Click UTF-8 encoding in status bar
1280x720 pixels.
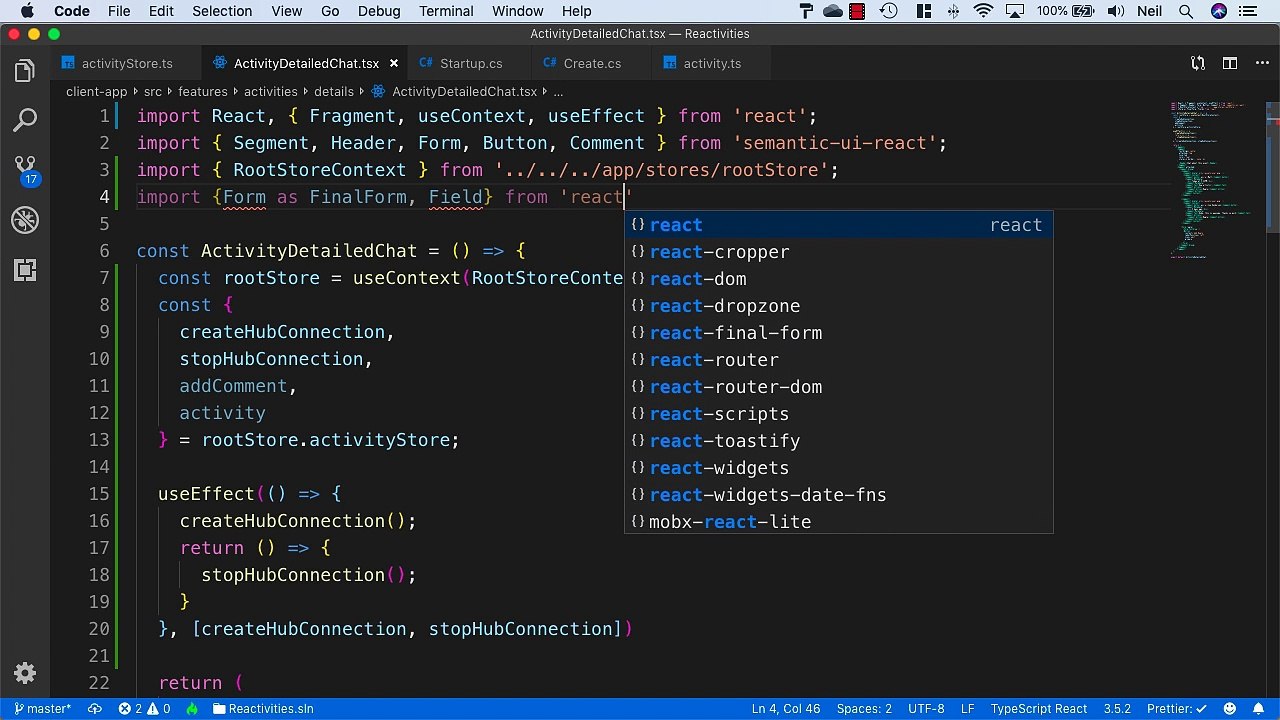click(x=926, y=709)
